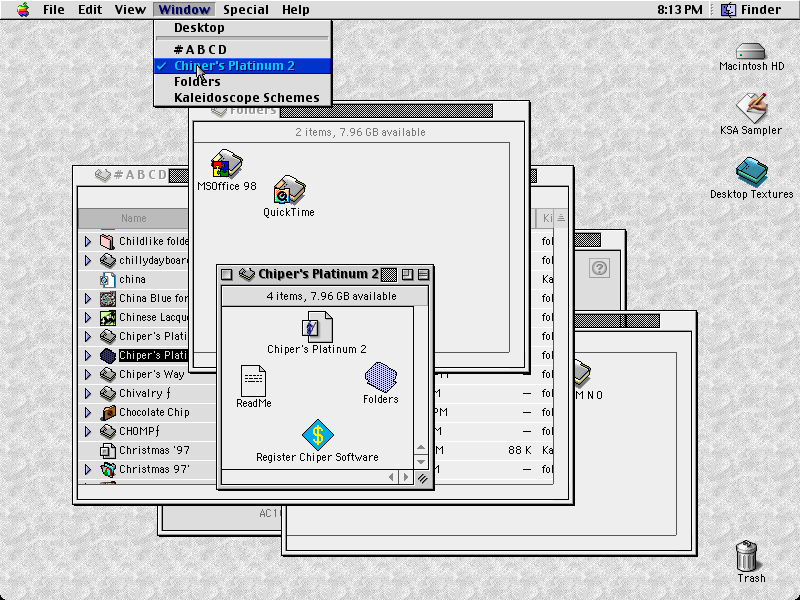Image resolution: width=800 pixels, height=600 pixels.
Task: Open the View menu
Action: coord(130,9)
